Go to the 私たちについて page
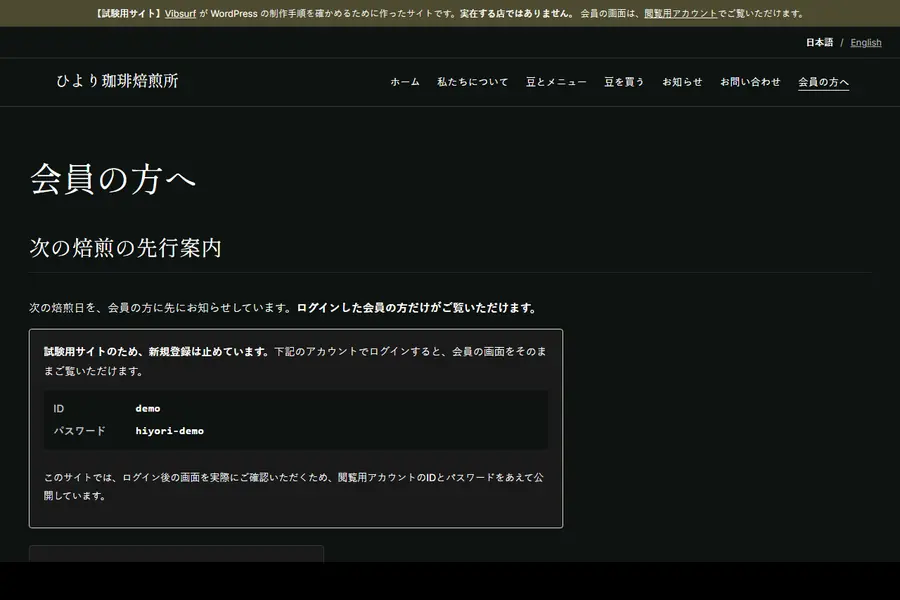The image size is (900, 600). coord(472,82)
